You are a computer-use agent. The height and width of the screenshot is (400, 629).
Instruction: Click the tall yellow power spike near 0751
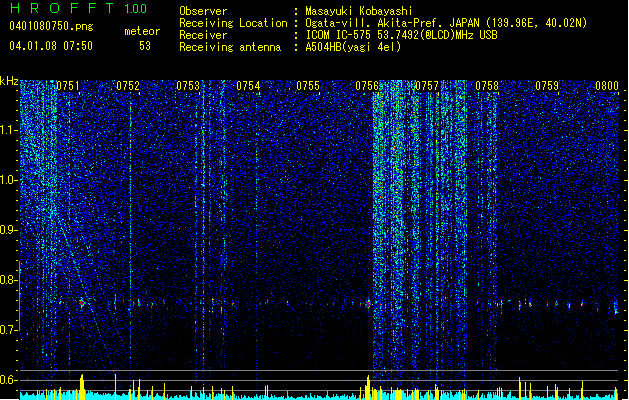point(82,386)
